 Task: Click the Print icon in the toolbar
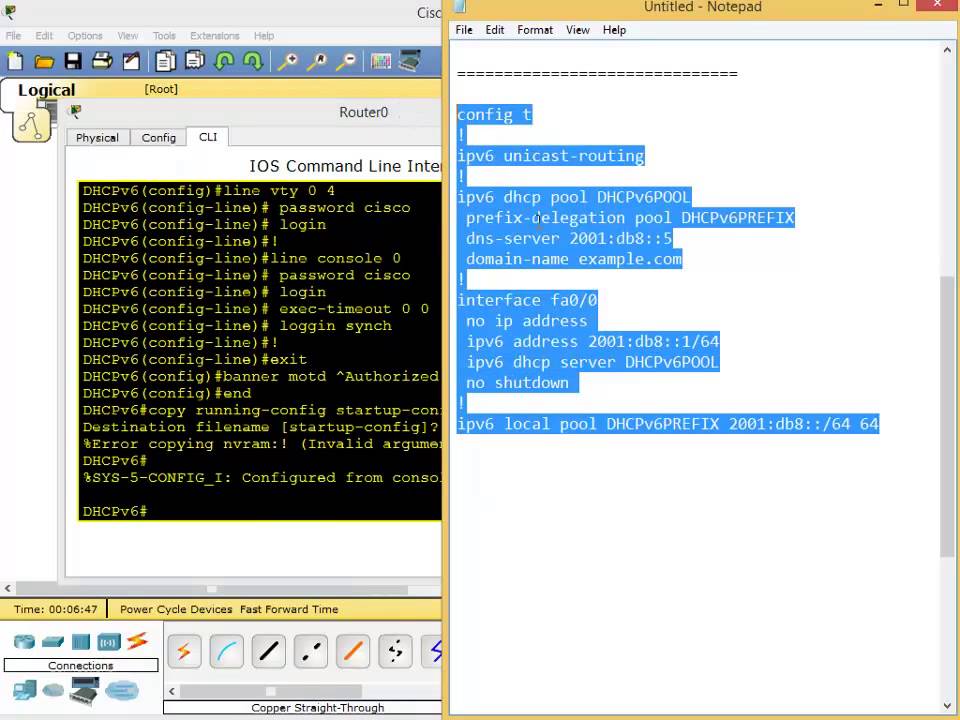coord(102,61)
